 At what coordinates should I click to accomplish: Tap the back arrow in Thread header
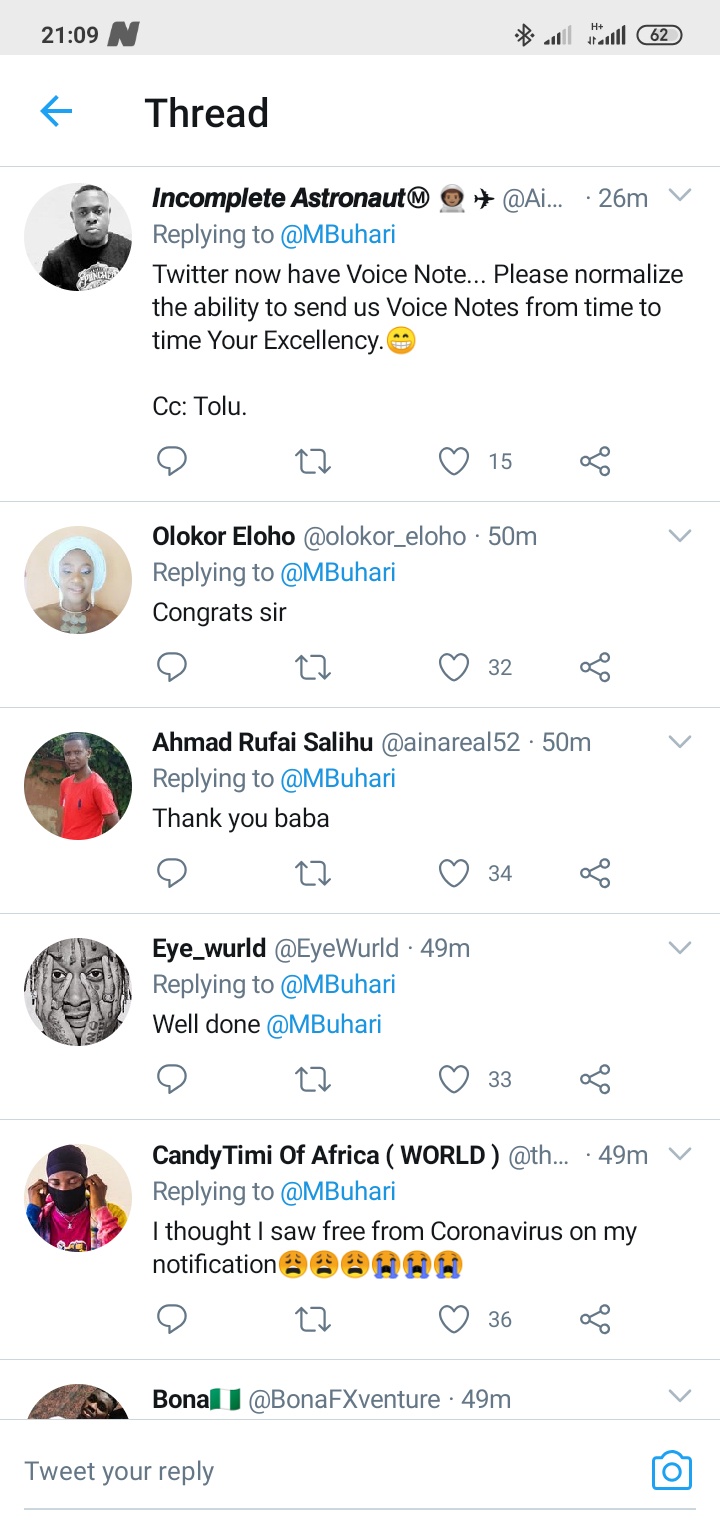tap(56, 112)
